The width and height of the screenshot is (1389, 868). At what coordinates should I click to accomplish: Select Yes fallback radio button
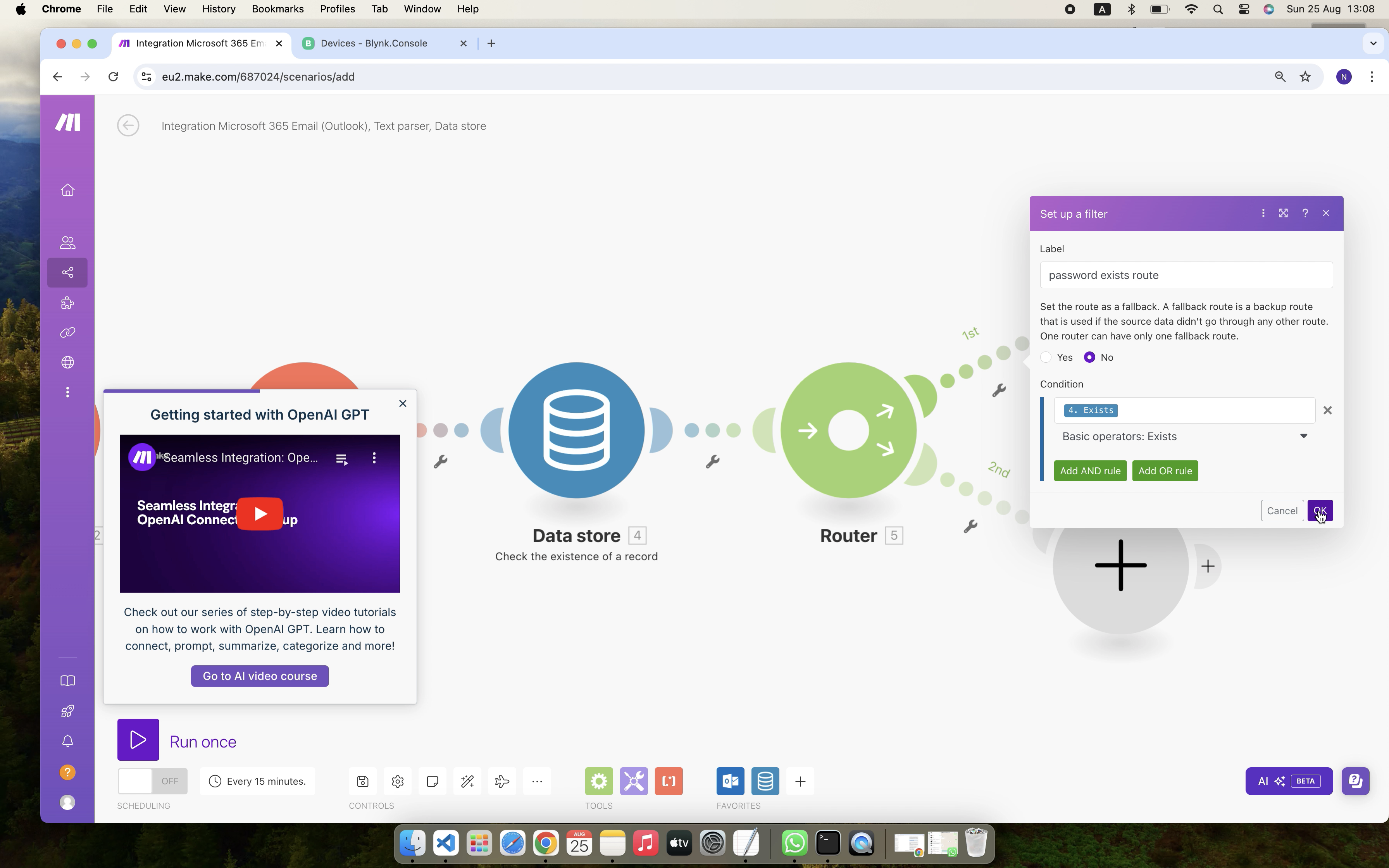pyautogui.click(x=1046, y=357)
